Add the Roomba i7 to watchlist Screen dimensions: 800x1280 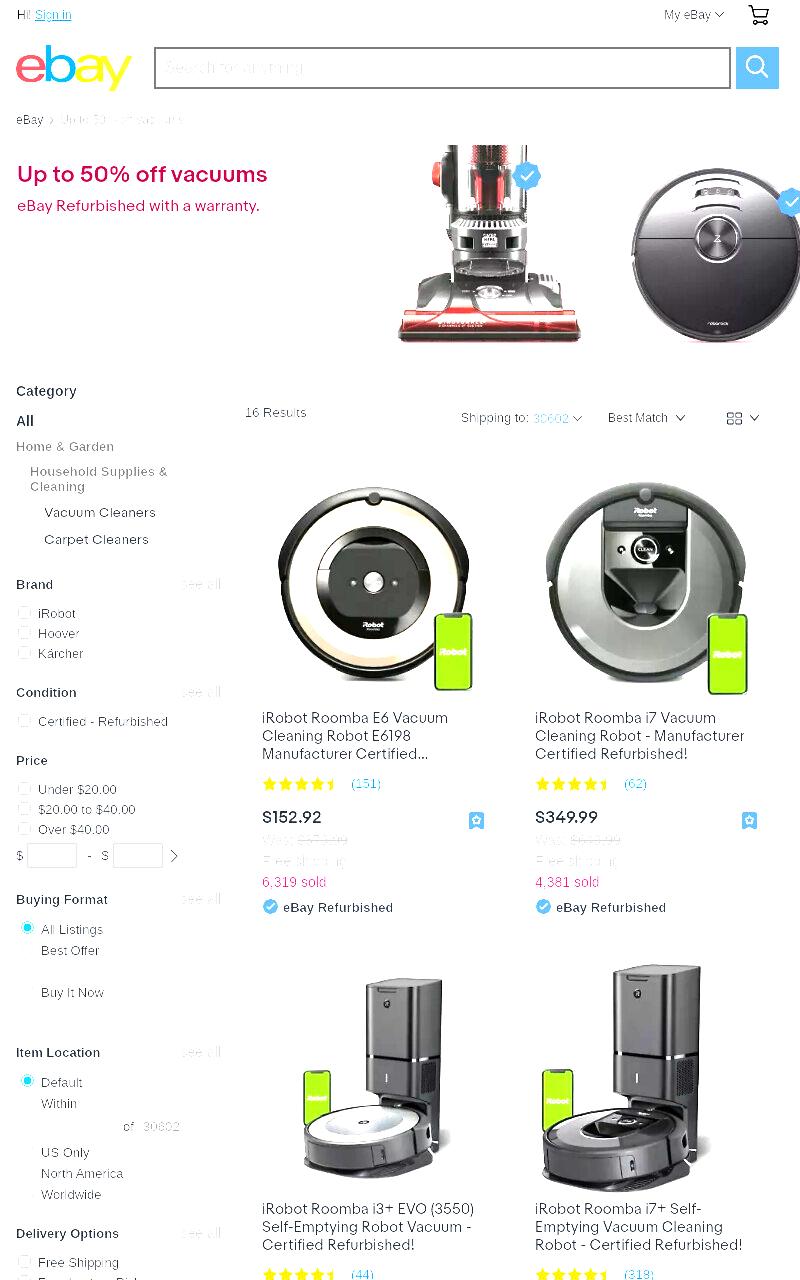tap(750, 820)
